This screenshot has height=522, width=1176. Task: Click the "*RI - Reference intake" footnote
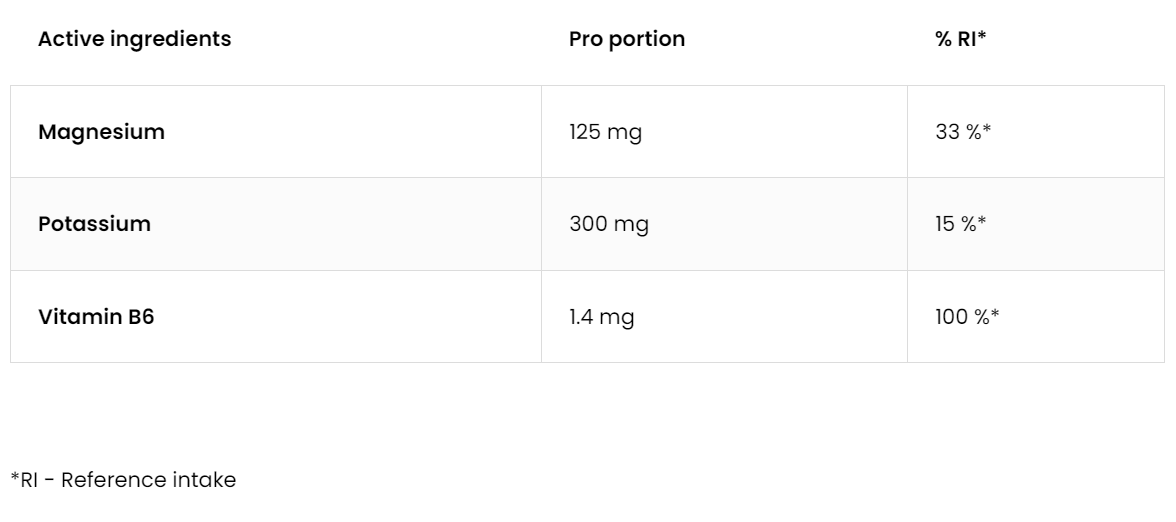(x=123, y=480)
